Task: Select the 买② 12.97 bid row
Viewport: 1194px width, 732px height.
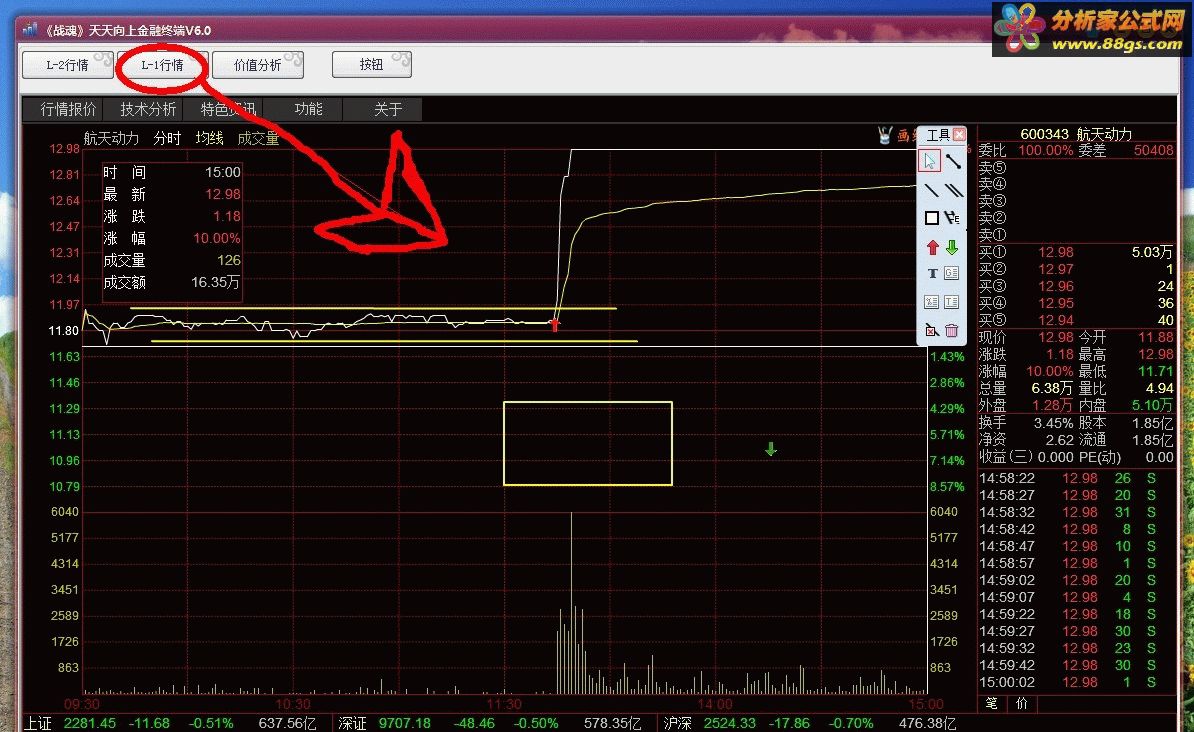Action: click(x=1076, y=269)
